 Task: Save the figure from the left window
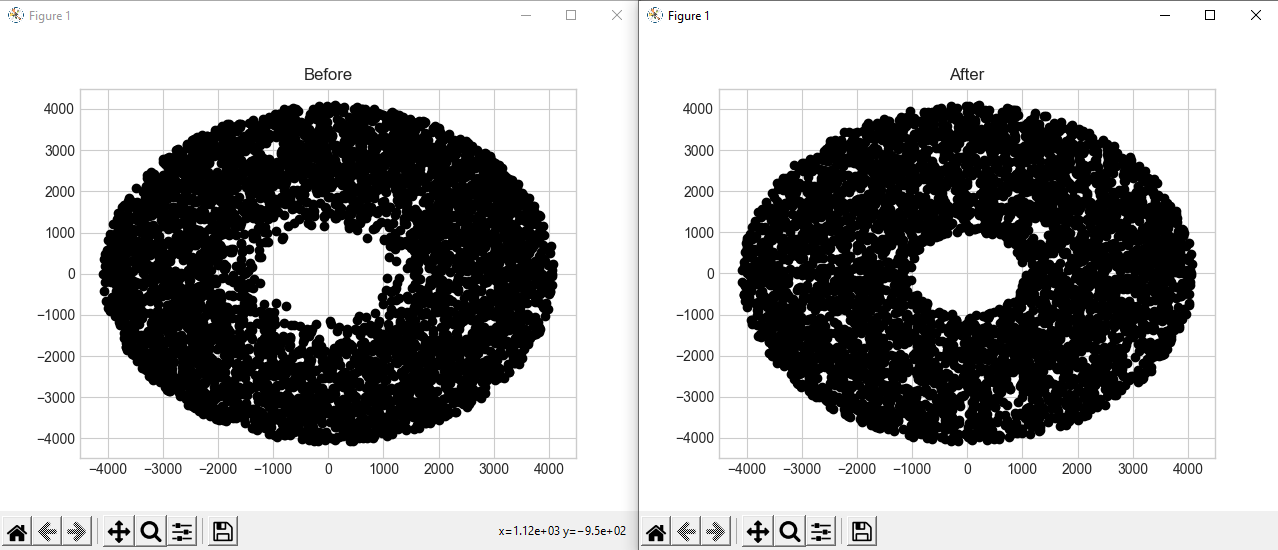(223, 532)
